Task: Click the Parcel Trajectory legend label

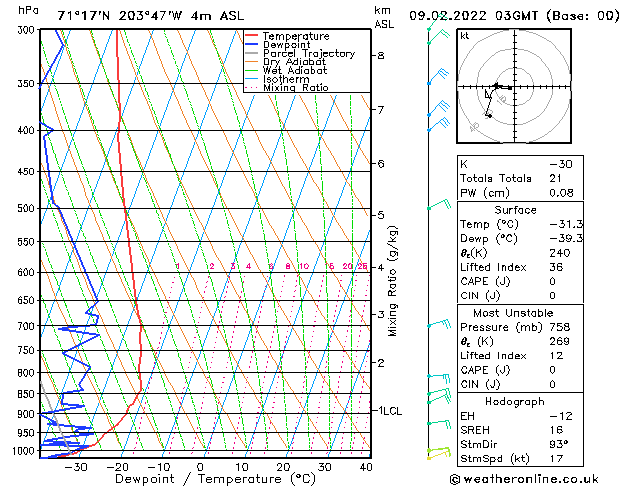Action: (x=309, y=53)
